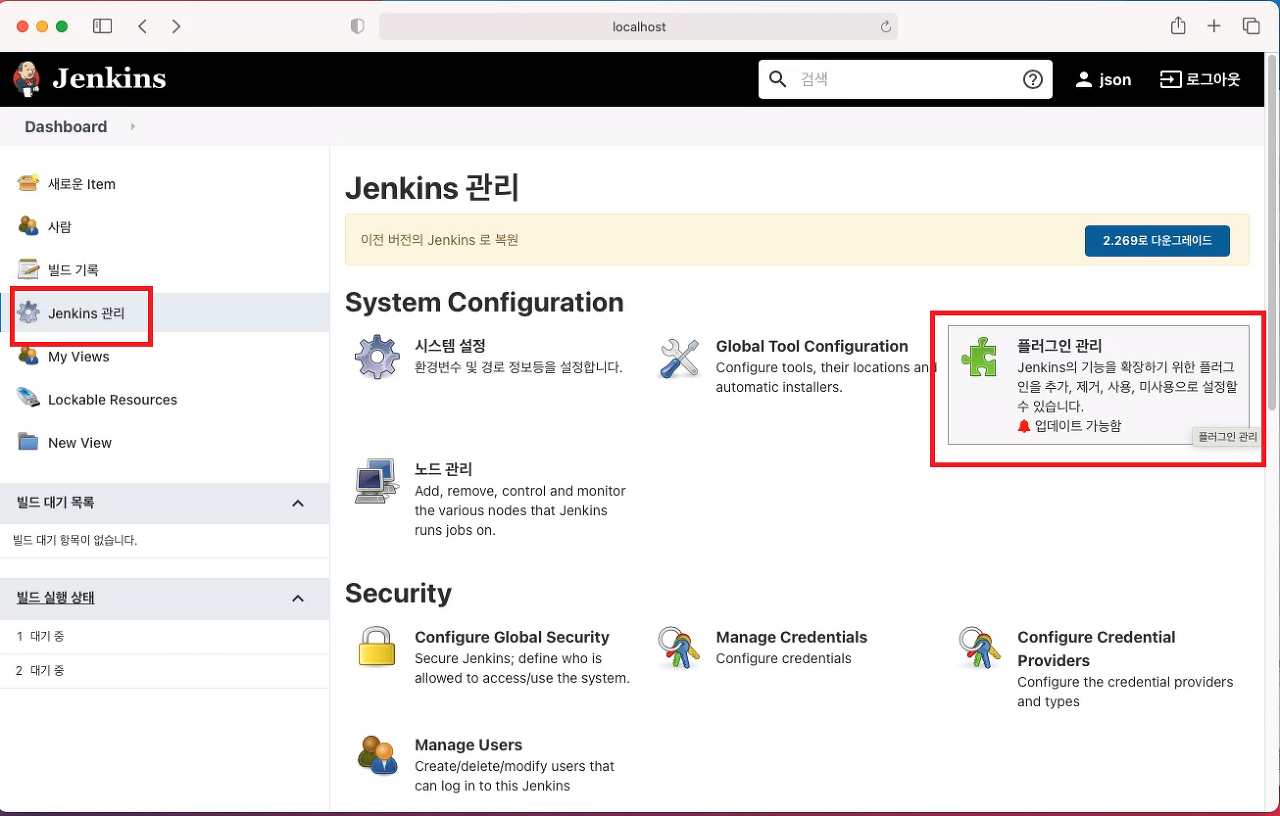Open a new tab with plus icon

(x=1214, y=26)
